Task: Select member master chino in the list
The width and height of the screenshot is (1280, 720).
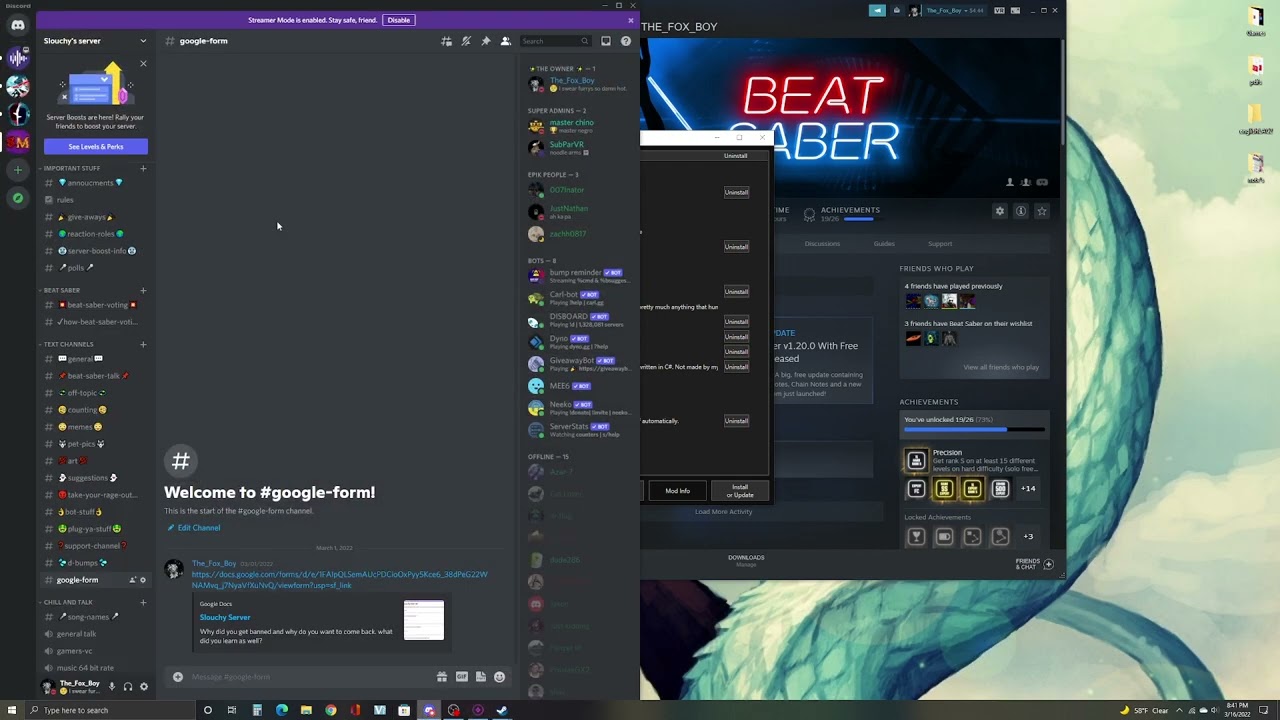Action: click(x=578, y=126)
